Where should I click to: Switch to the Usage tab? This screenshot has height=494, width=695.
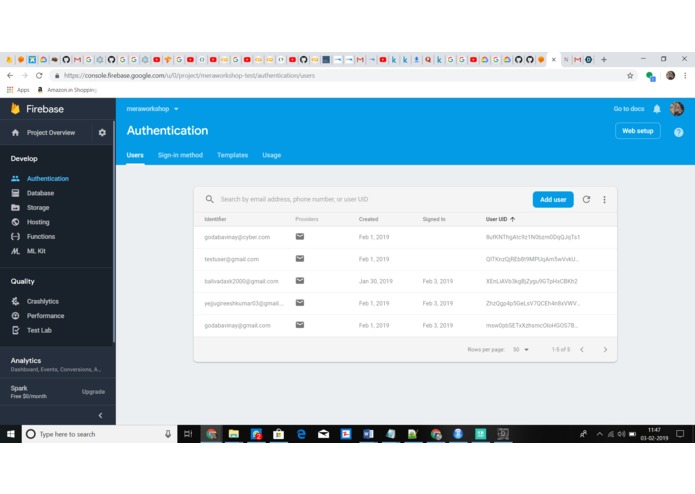(x=271, y=155)
